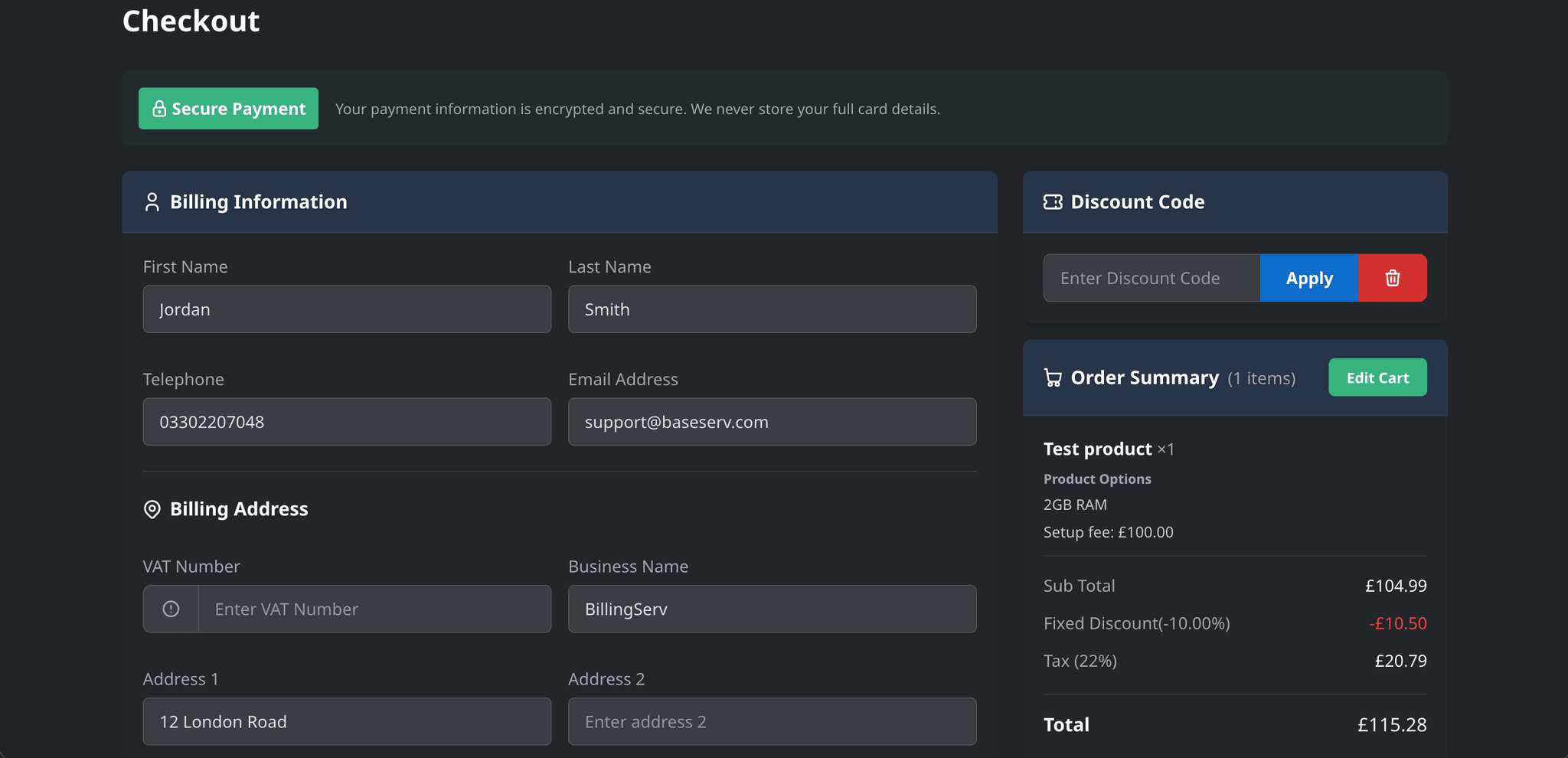Click the Address 1 field with 12 London Road
The height and width of the screenshot is (758, 1568).
tap(347, 721)
